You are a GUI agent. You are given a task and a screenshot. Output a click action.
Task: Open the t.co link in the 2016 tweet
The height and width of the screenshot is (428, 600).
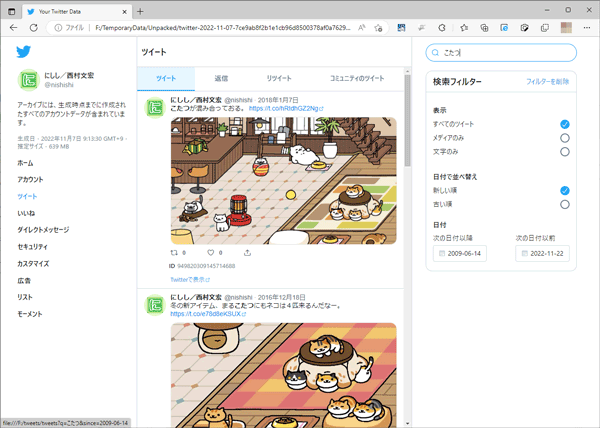click(x=208, y=314)
